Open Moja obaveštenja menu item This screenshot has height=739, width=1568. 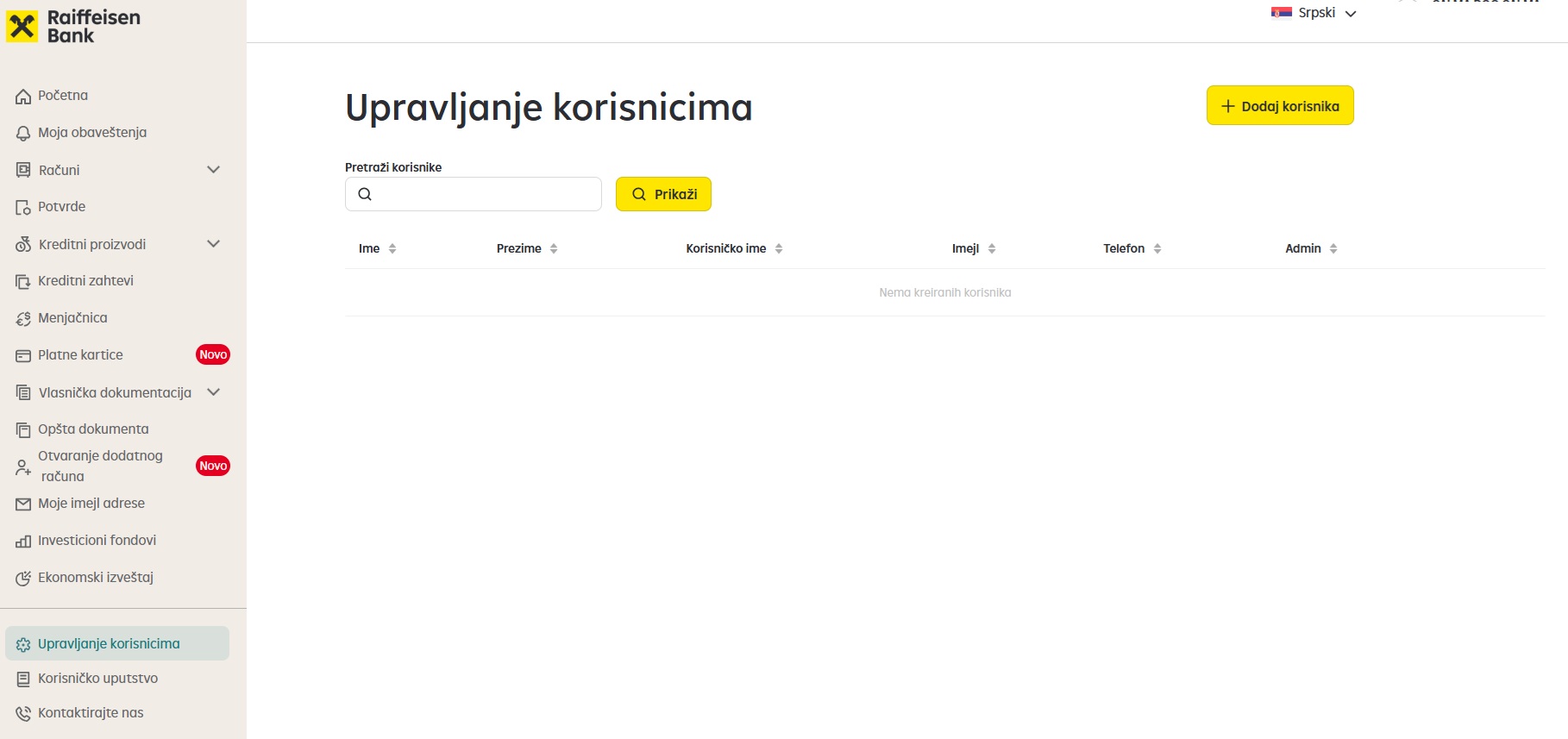(92, 133)
